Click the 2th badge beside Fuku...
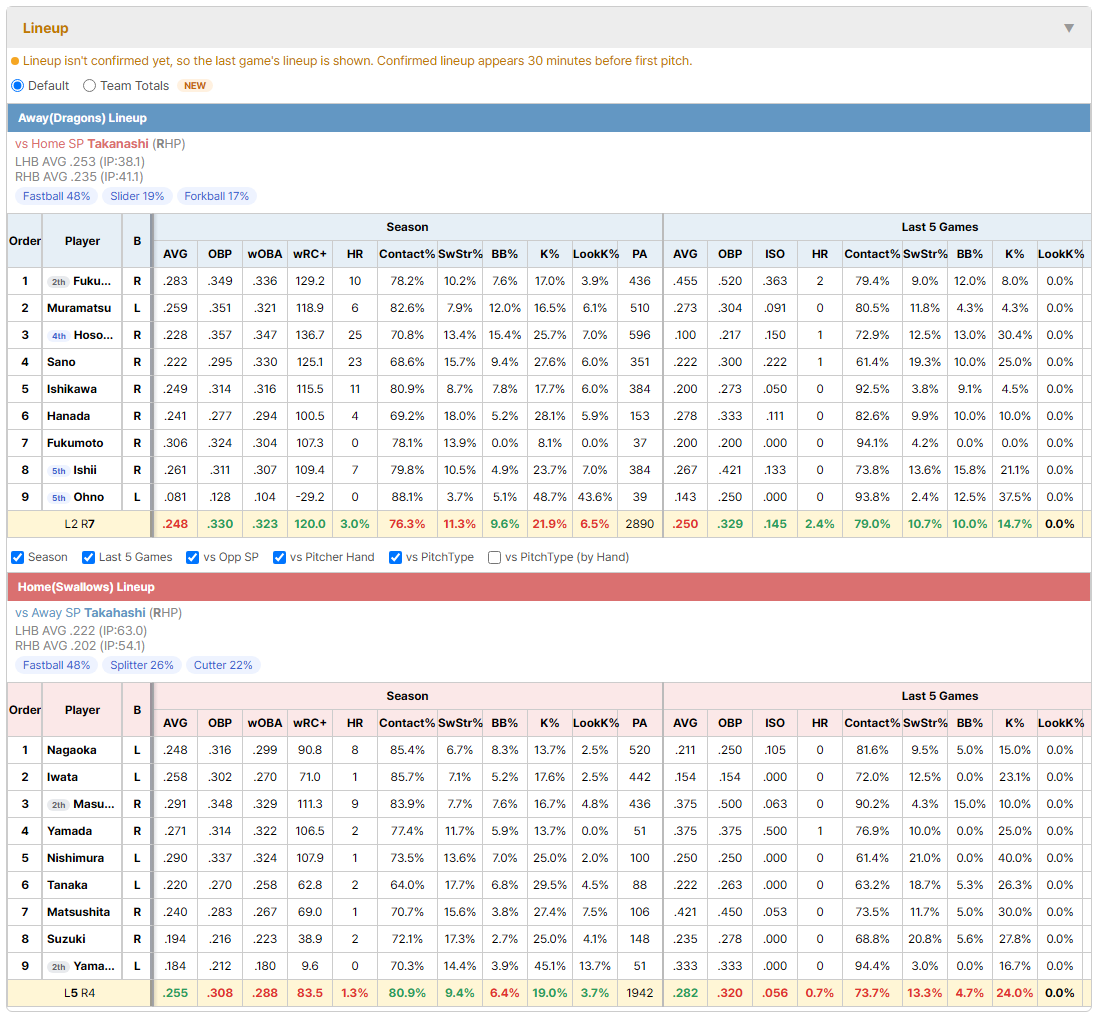The image size is (1098, 1018). pos(58,281)
